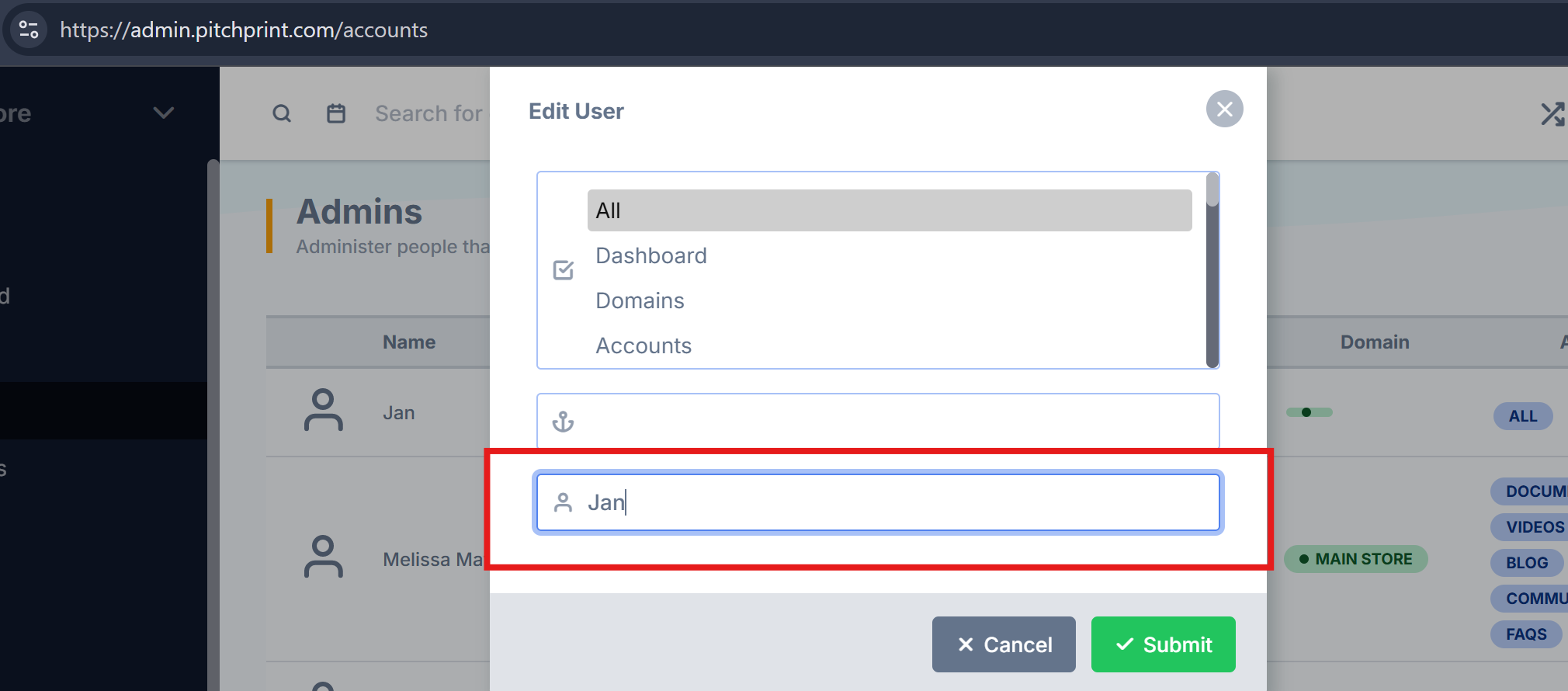Click the empty anchor input field
1568x691 pixels.
[x=893, y=422]
